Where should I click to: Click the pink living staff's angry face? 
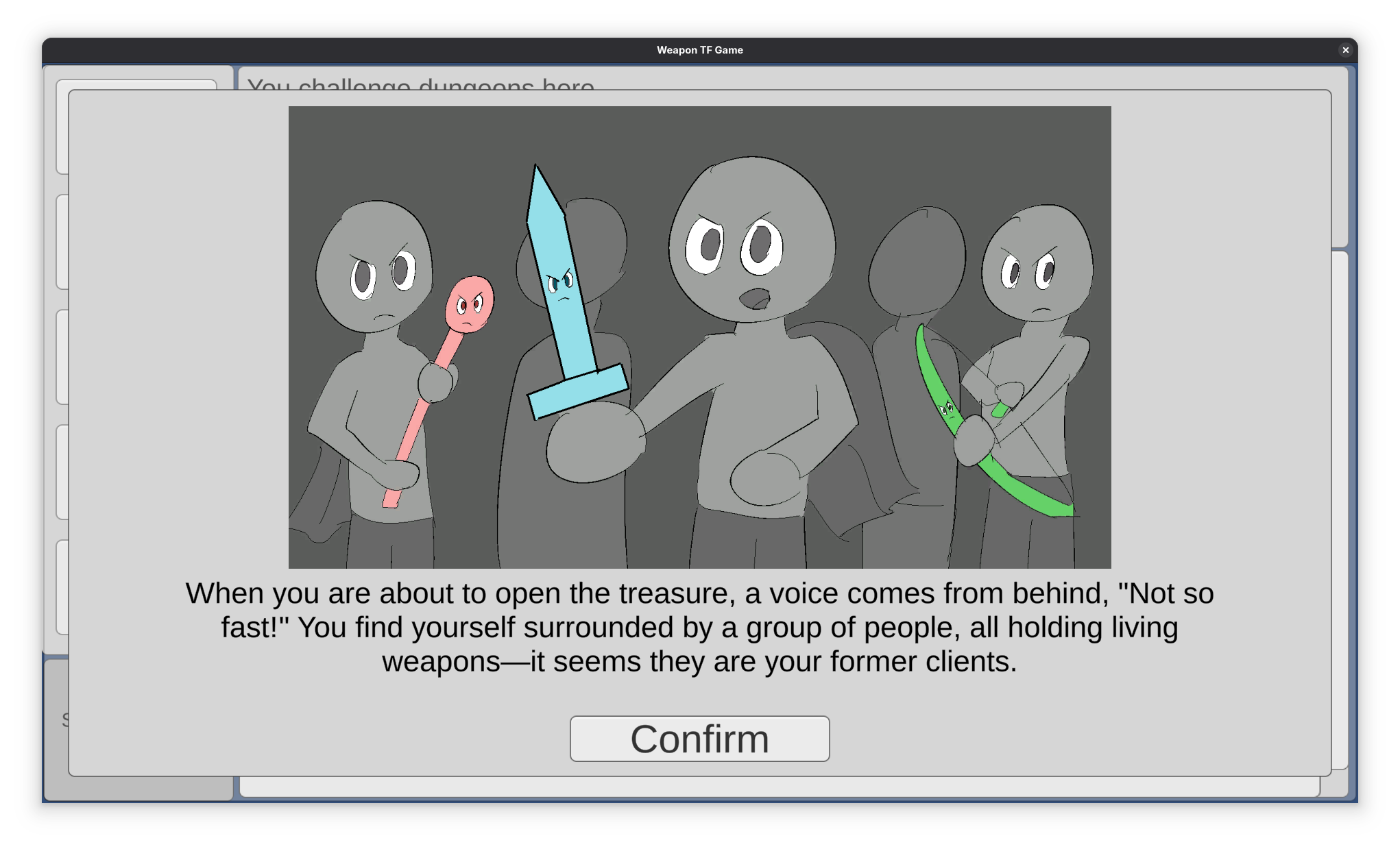click(470, 304)
